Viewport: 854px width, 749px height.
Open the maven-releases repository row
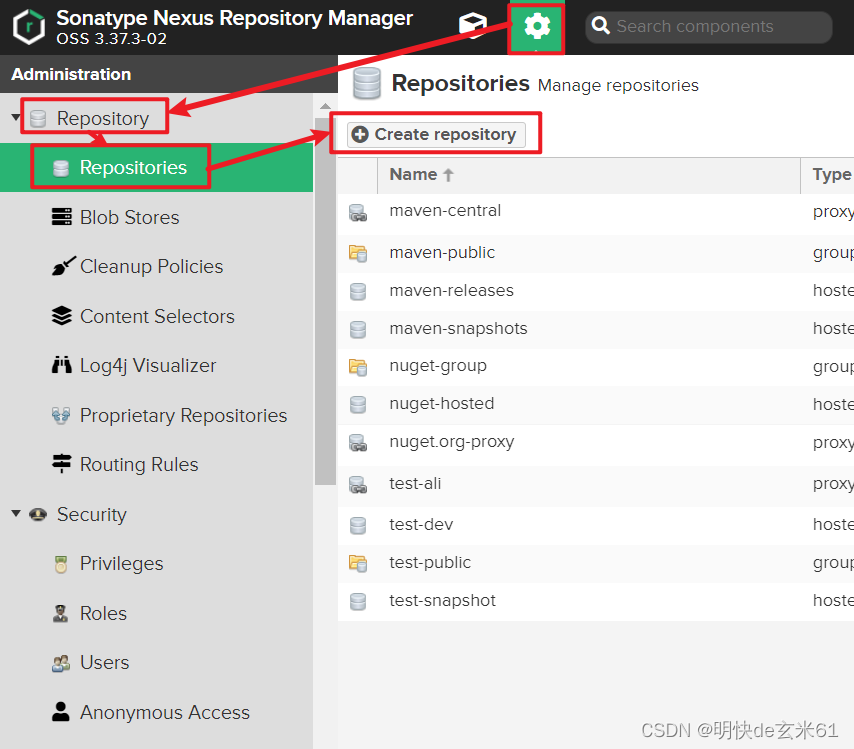pyautogui.click(x=596, y=291)
